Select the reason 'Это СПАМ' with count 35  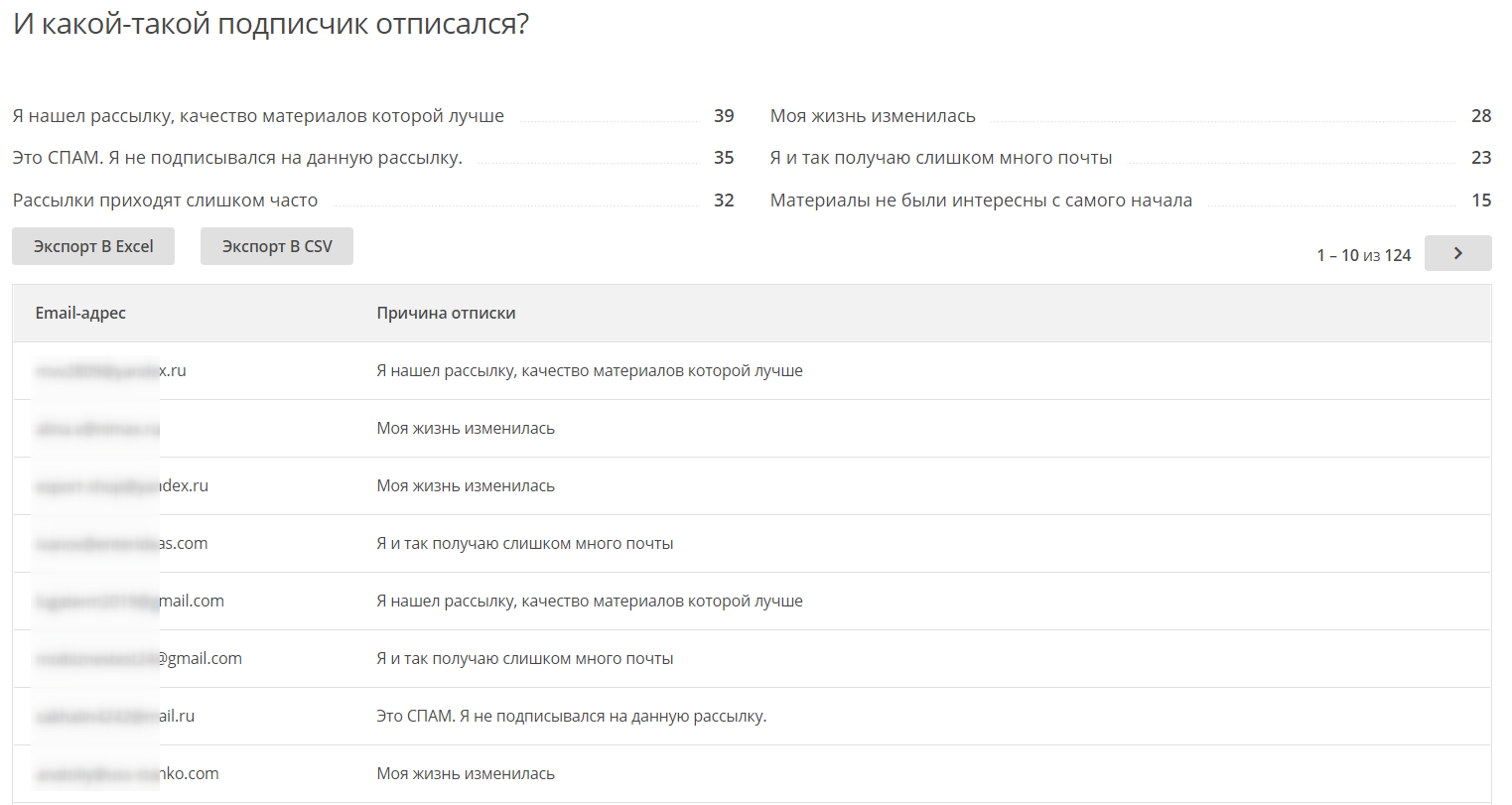(373, 158)
